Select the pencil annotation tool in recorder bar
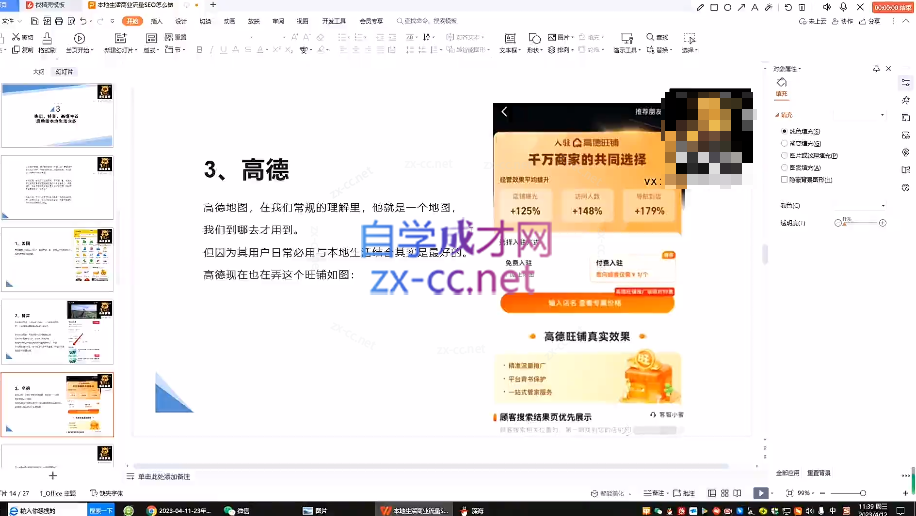The width and height of the screenshot is (916, 516). tap(700, 7)
